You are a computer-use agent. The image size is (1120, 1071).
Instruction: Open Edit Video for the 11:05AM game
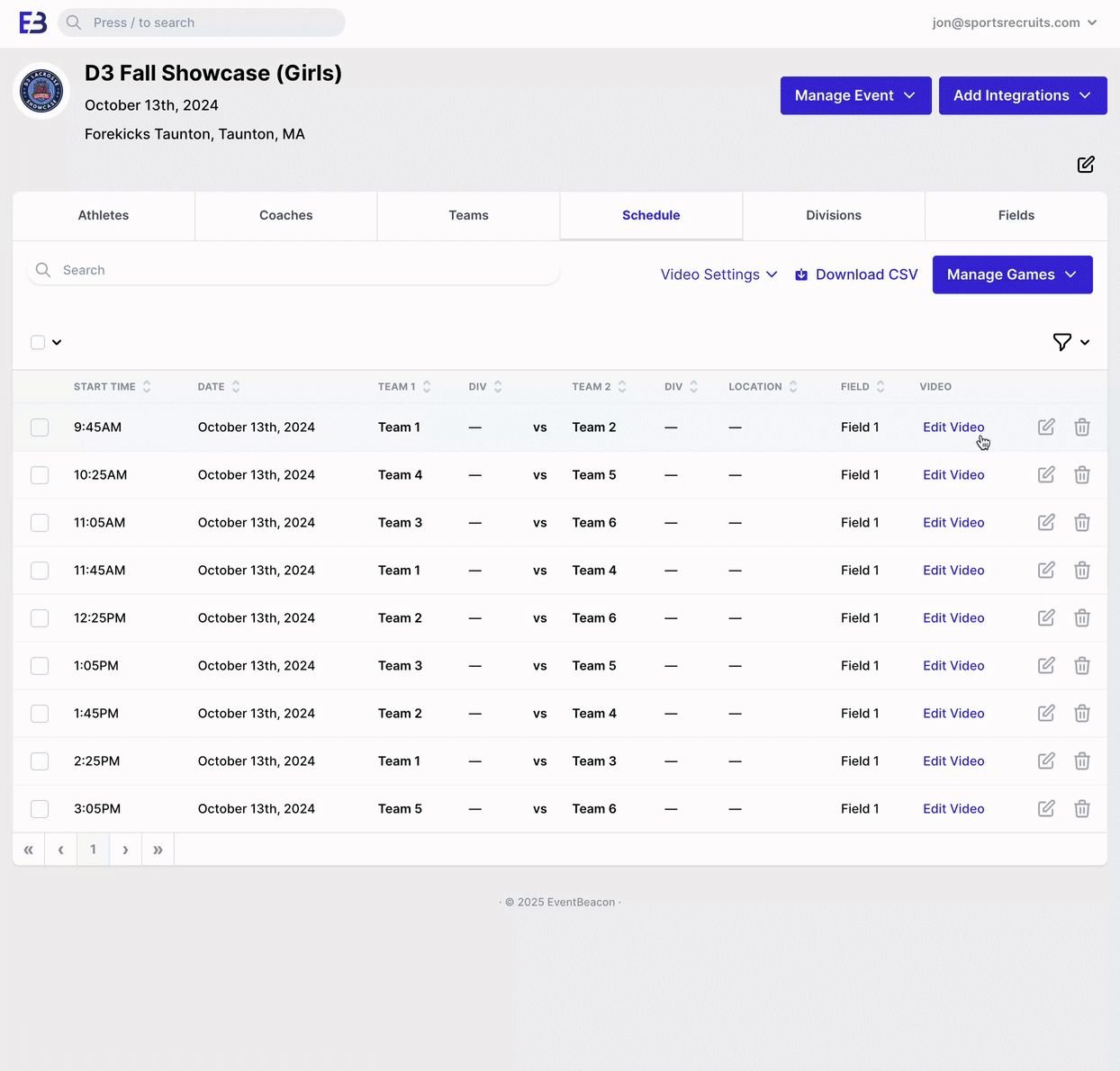coord(953,523)
